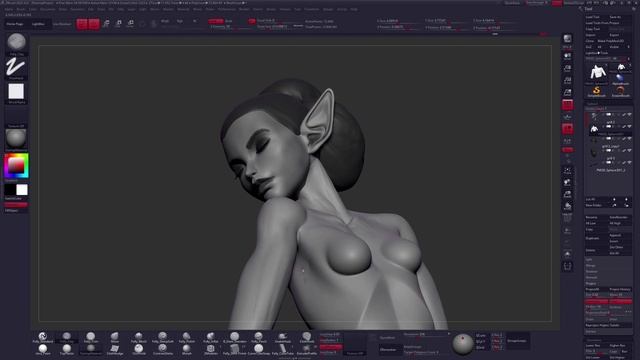Expand the Split section
The height and width of the screenshot is (360, 640).
pos(589,260)
